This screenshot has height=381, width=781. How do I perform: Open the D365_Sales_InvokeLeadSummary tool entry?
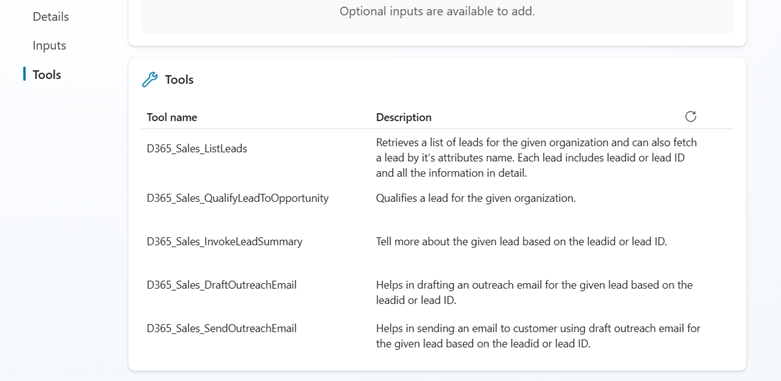(x=225, y=242)
